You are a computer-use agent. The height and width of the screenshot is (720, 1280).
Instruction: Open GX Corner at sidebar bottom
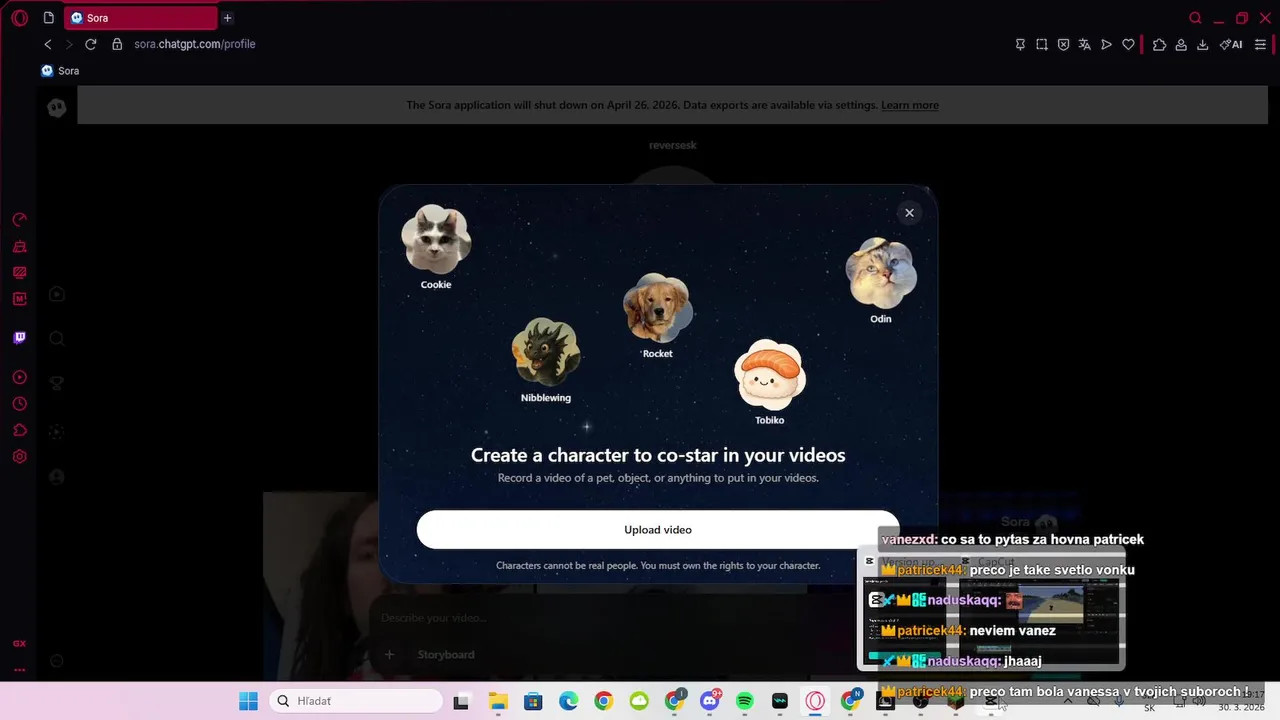click(x=19, y=644)
